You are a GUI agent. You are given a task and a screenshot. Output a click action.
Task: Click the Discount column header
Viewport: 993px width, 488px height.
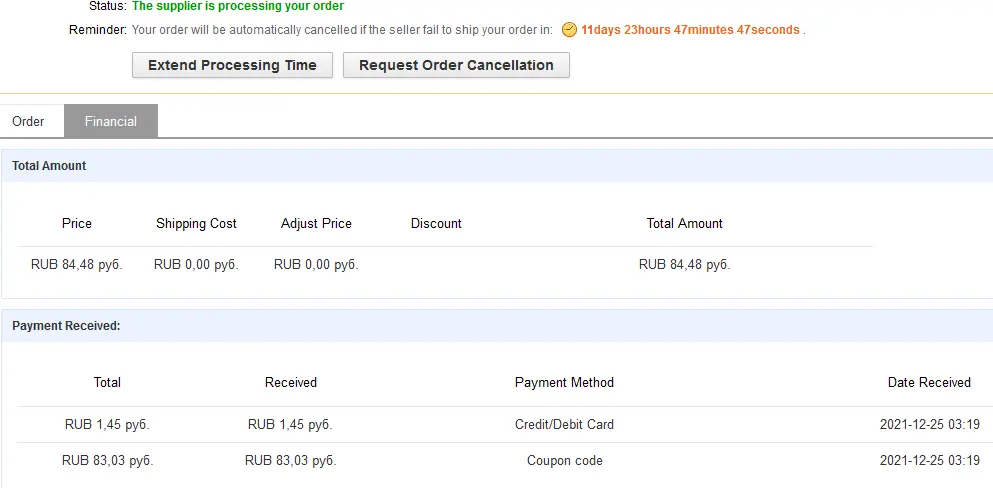(436, 223)
